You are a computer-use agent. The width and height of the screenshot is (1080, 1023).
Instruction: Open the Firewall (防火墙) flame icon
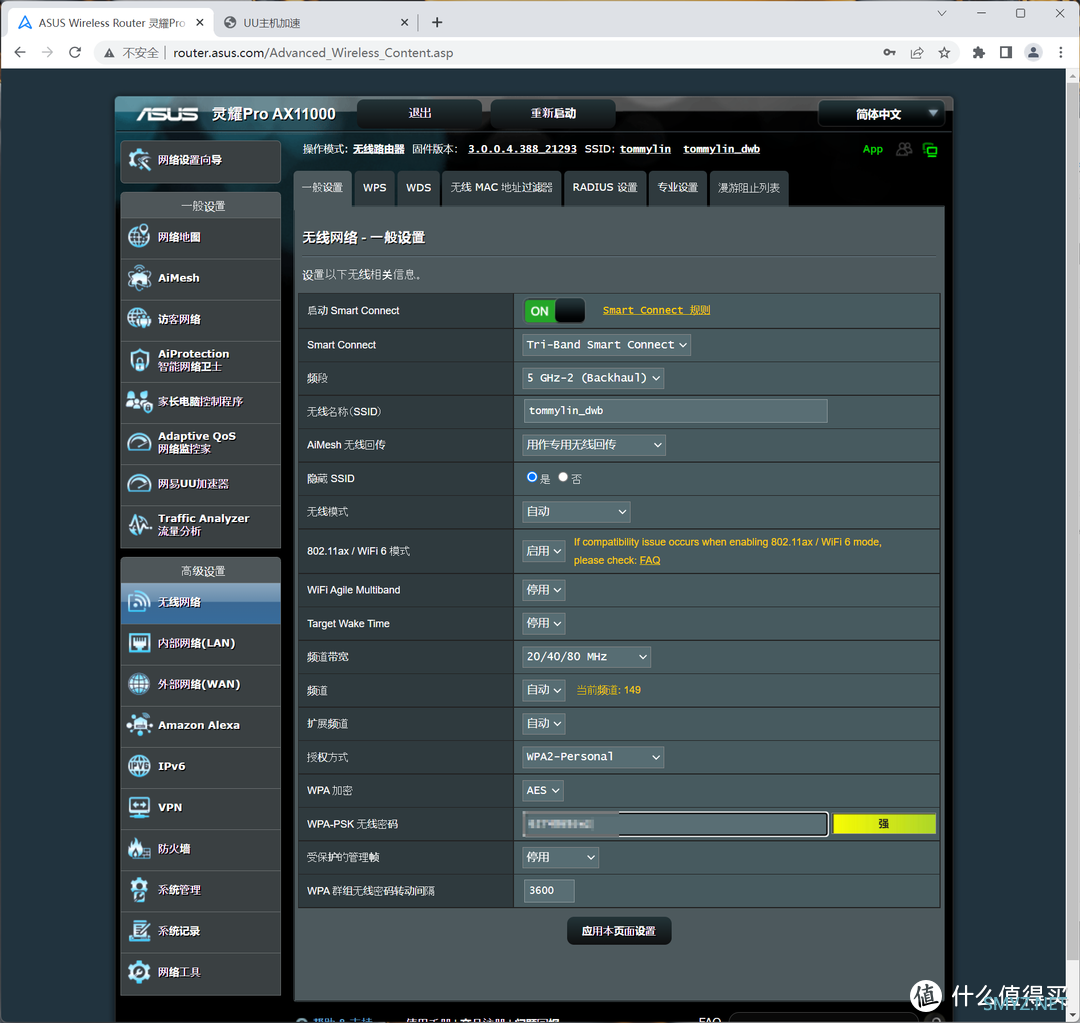point(139,849)
